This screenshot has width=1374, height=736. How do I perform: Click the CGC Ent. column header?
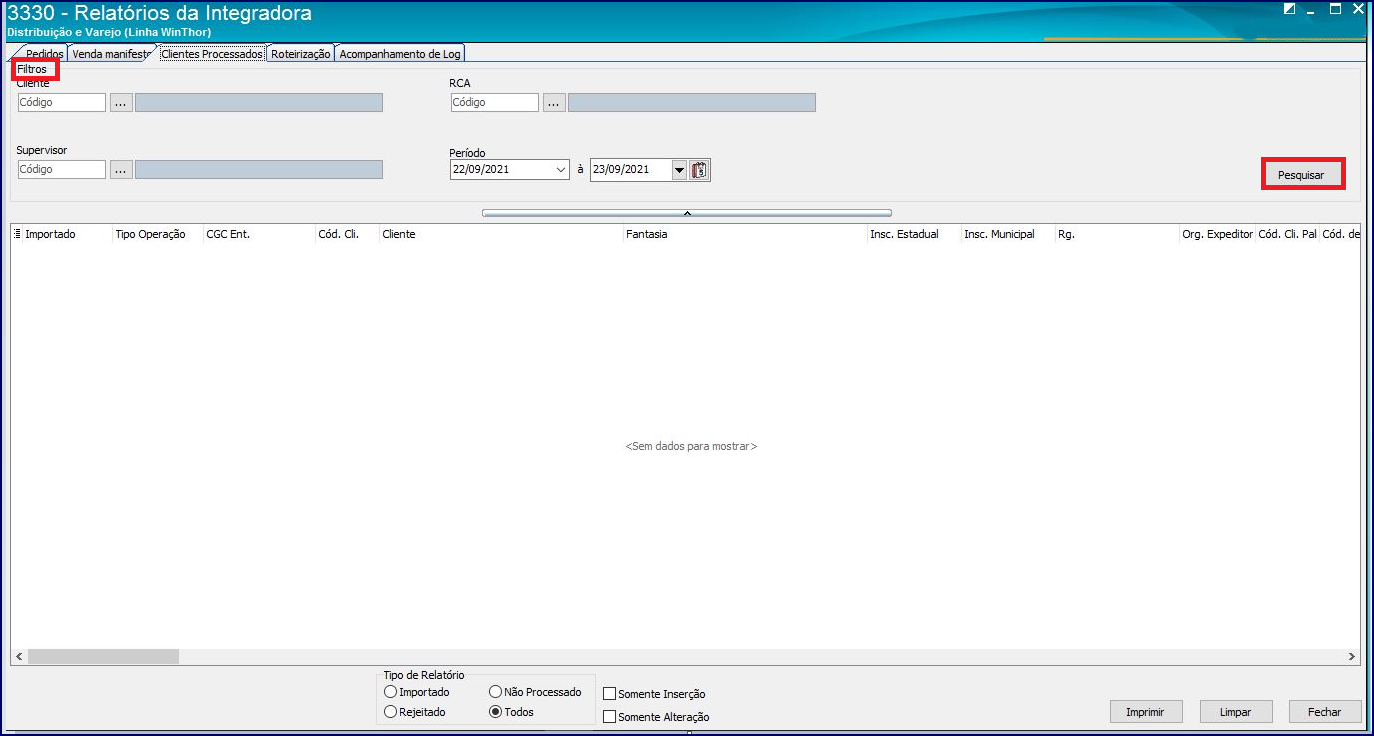[259, 234]
